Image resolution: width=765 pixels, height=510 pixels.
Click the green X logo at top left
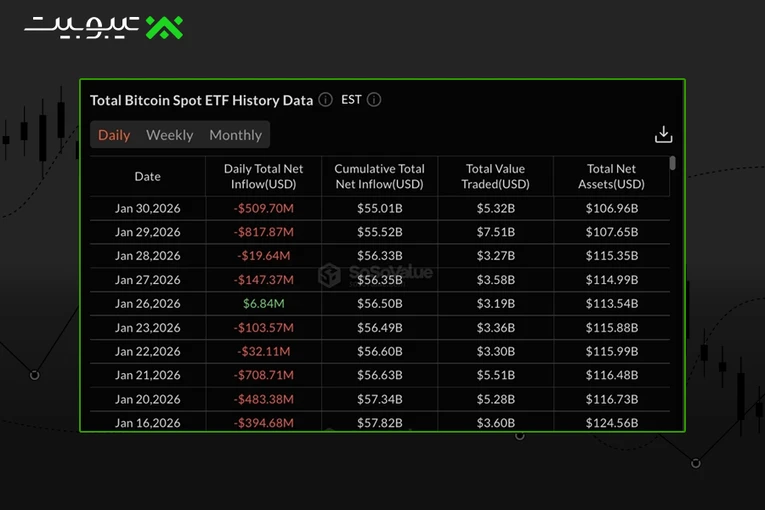coord(164,27)
